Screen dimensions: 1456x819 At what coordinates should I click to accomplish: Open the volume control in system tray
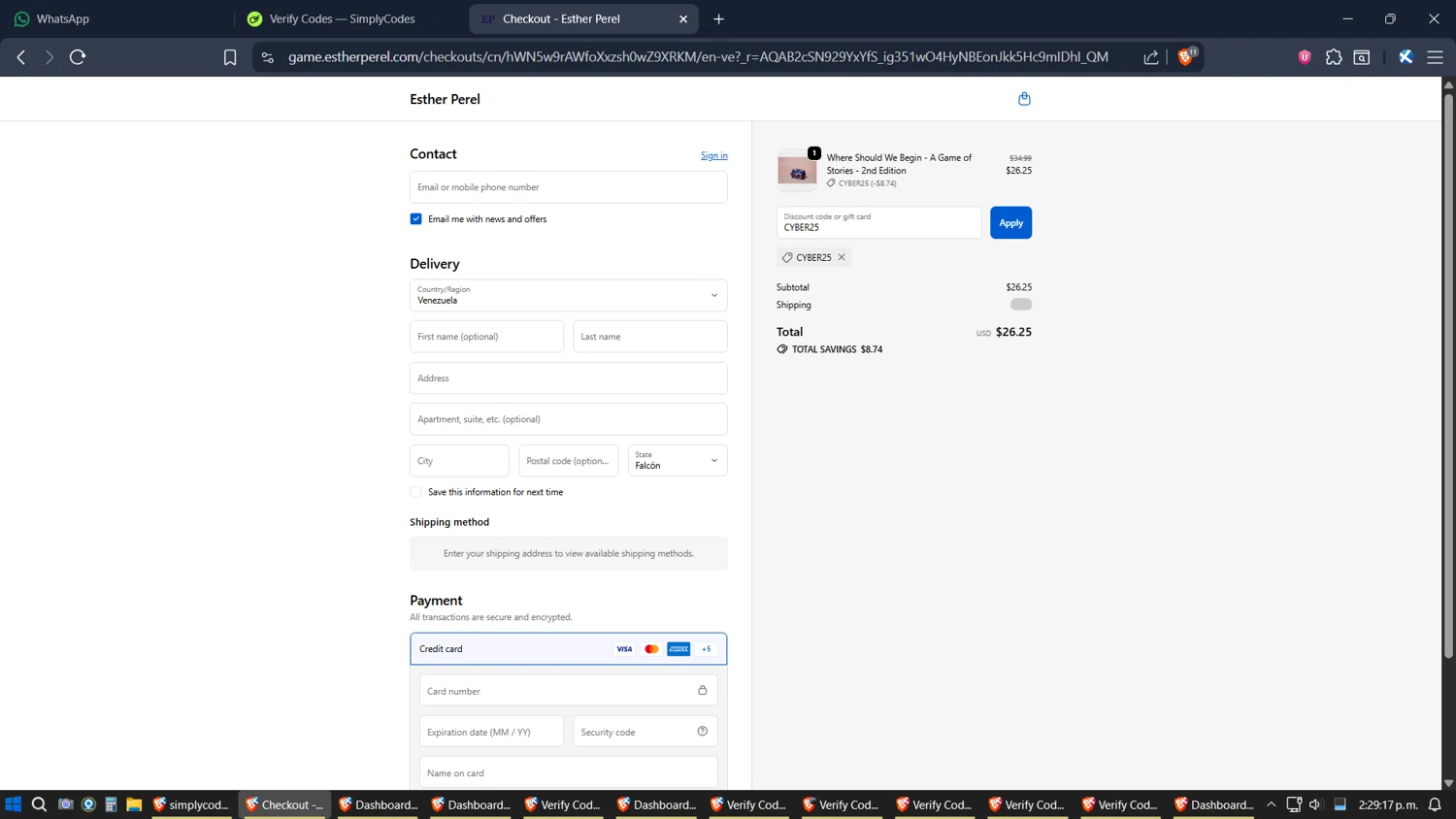point(1315,804)
